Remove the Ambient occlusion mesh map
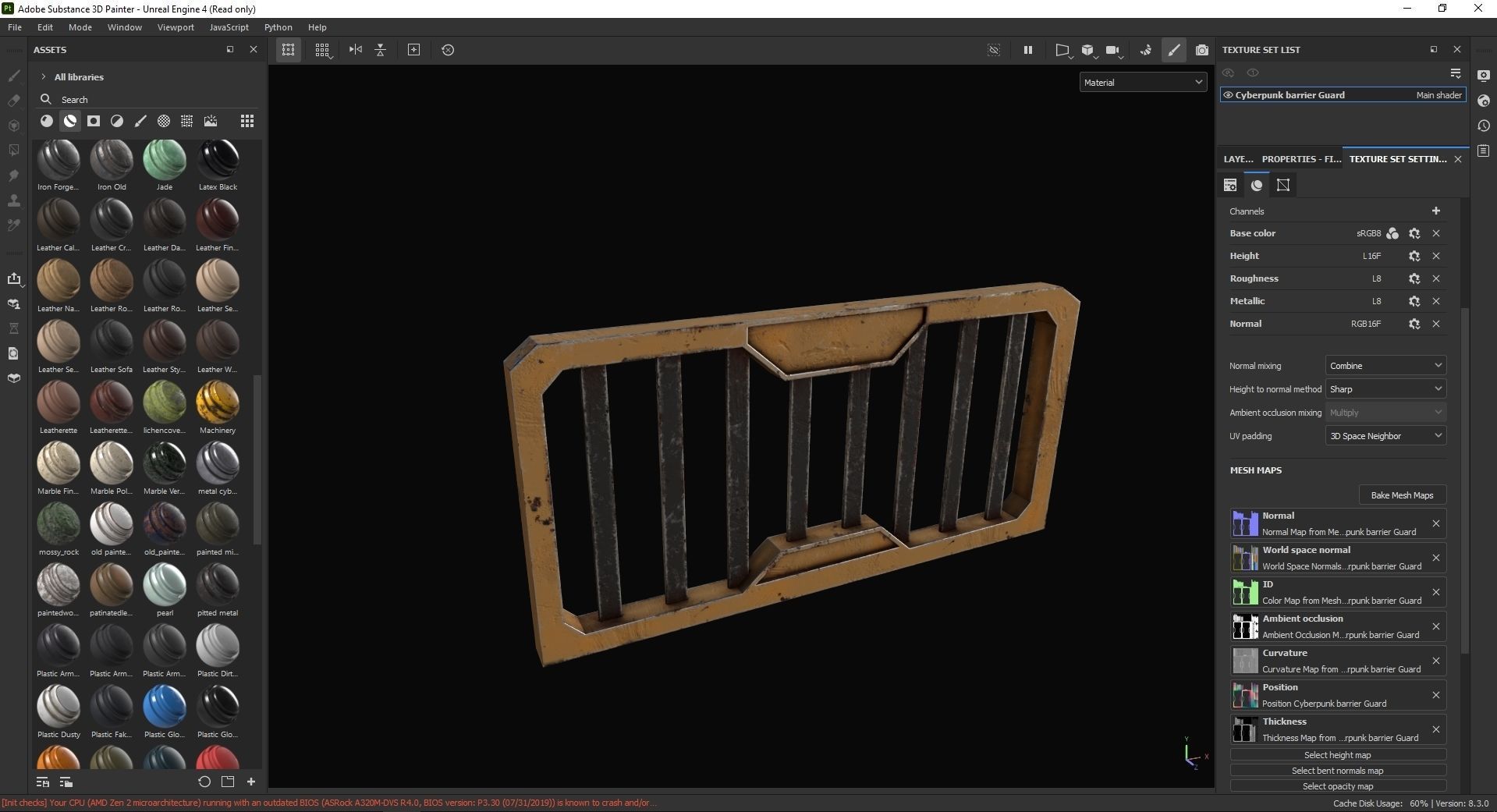Screen dimensions: 1497x812 click(1436, 626)
